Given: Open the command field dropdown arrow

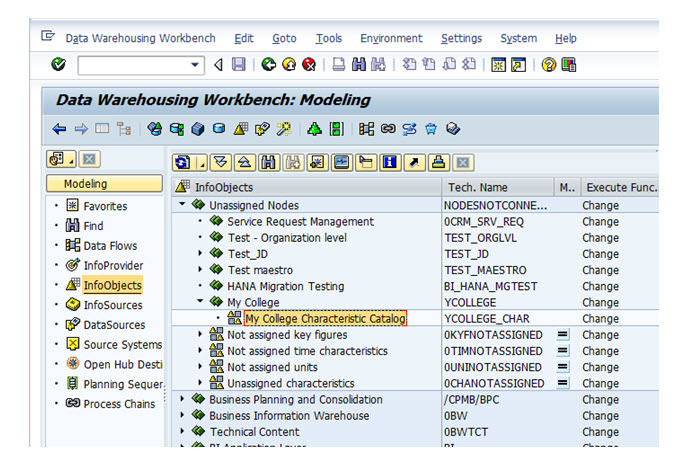Looking at the screenshot, I should (195, 65).
